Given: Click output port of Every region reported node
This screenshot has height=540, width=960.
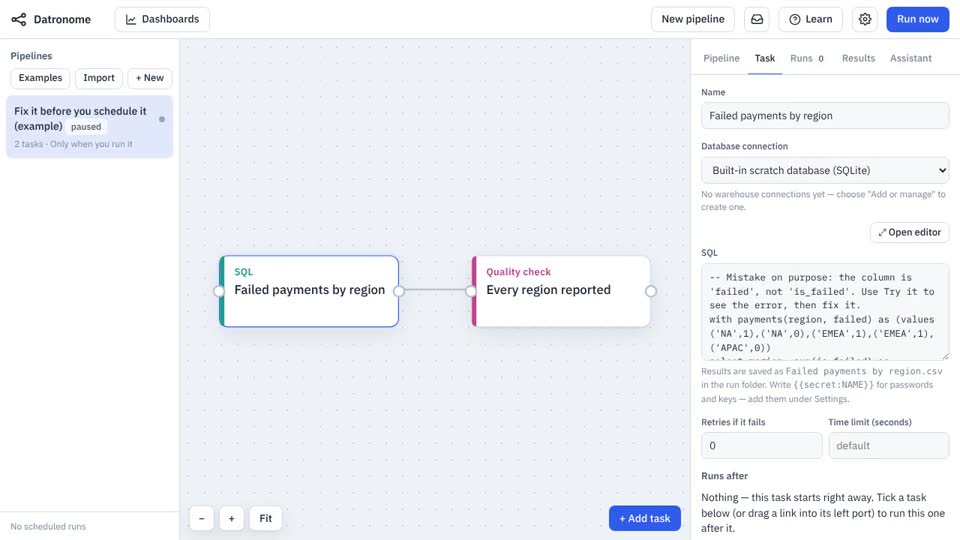Looking at the screenshot, I should 651,291.
